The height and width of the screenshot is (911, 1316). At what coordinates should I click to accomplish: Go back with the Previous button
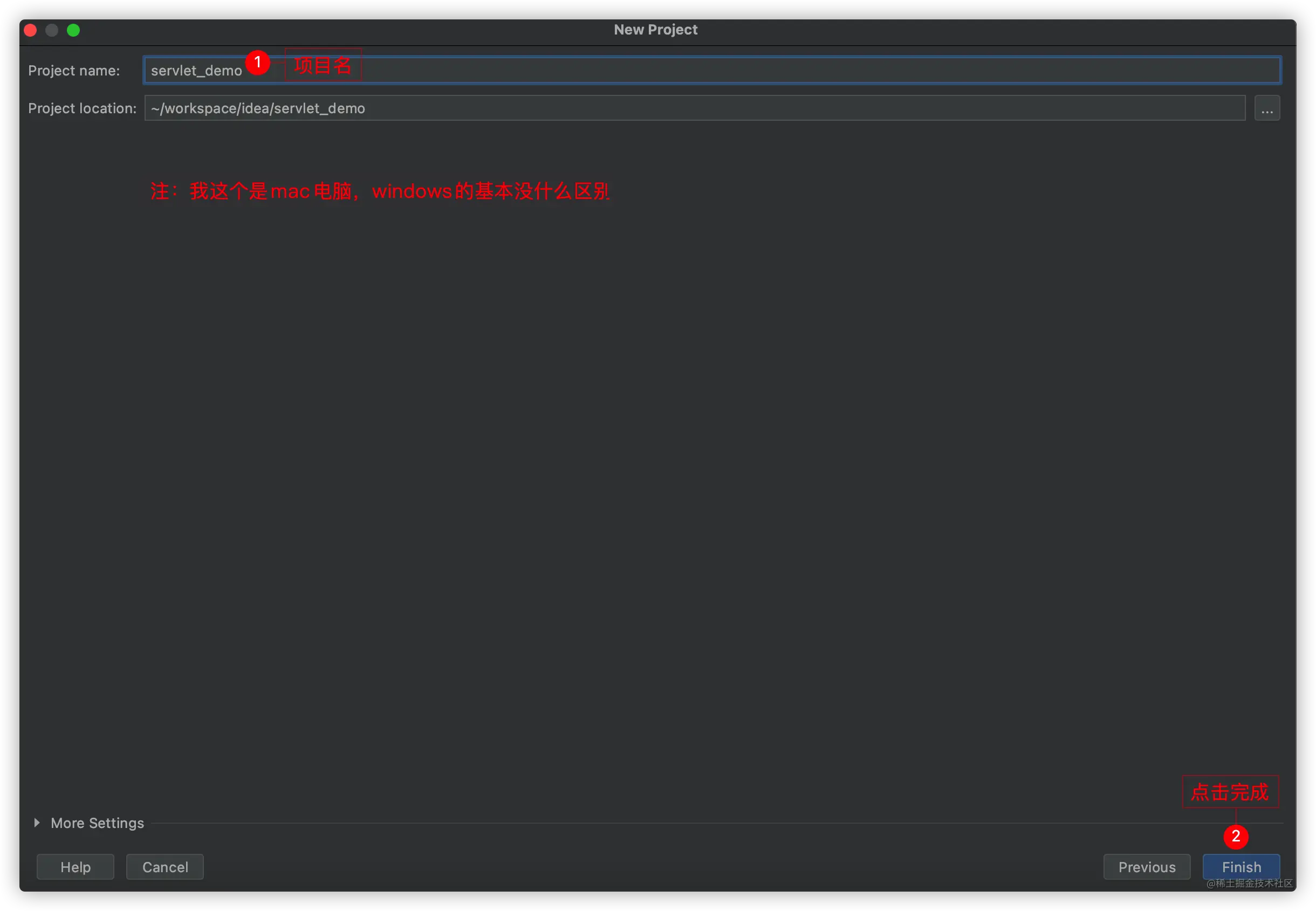click(1146, 866)
